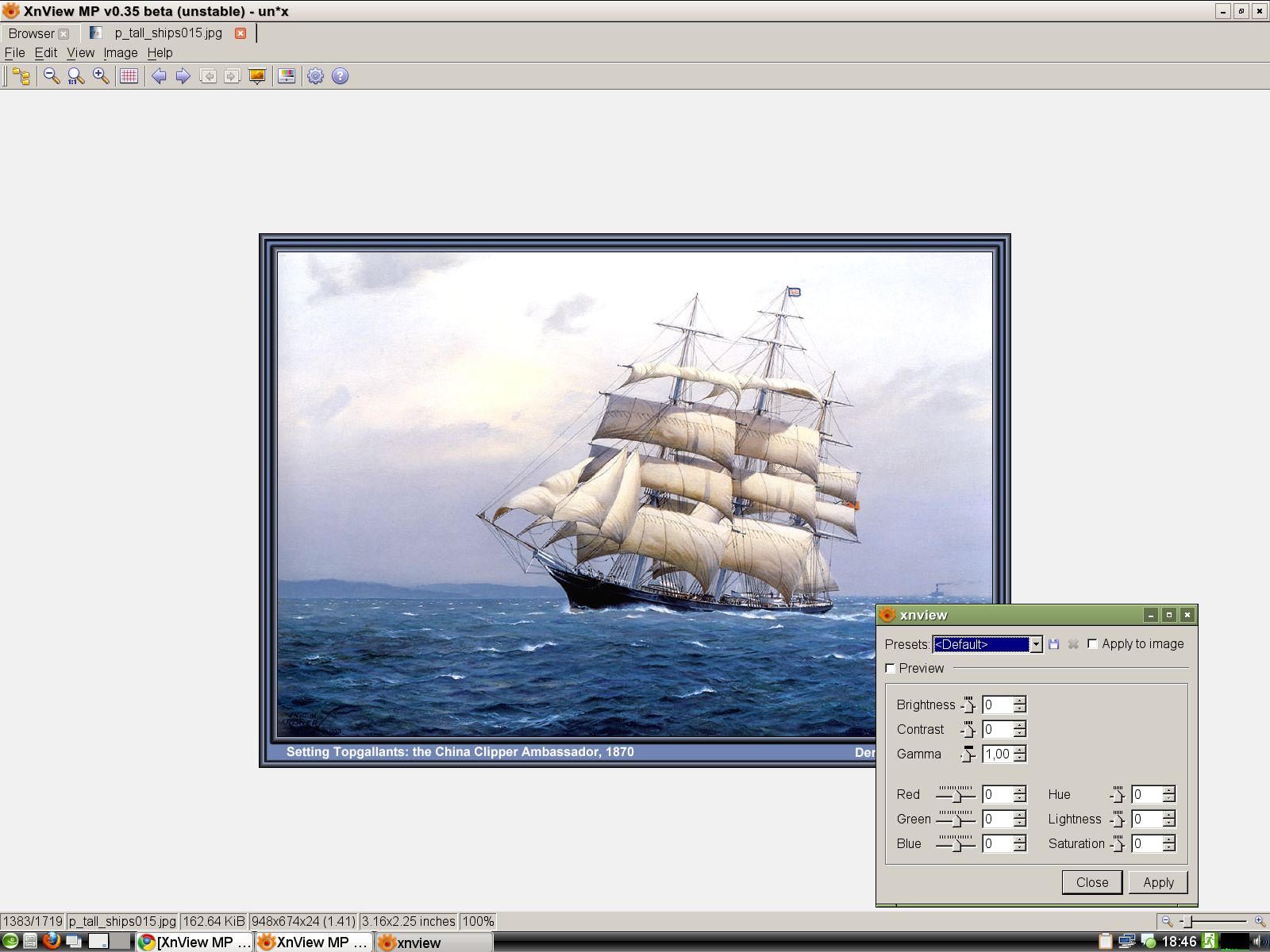1270x952 pixels.
Task: Click the 162.64 KiB status bar entry
Action: 214,921
